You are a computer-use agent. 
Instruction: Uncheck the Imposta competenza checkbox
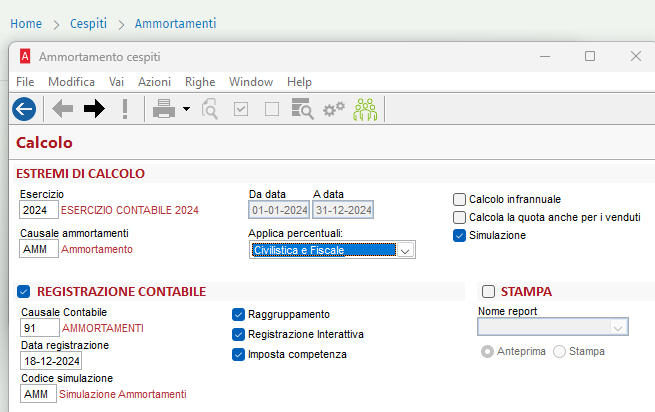[238, 354]
